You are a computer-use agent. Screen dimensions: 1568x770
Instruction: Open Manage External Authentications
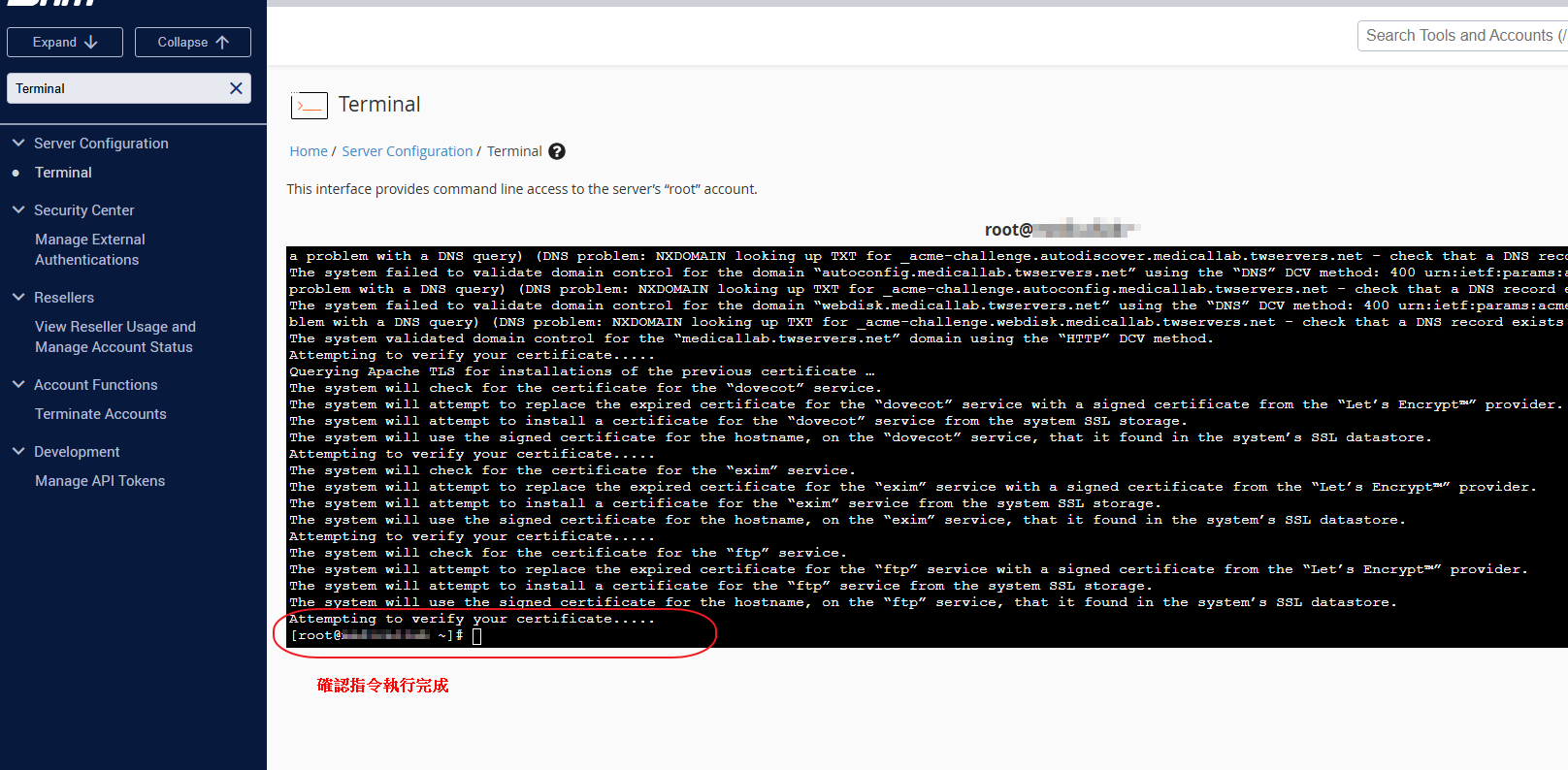pos(89,249)
